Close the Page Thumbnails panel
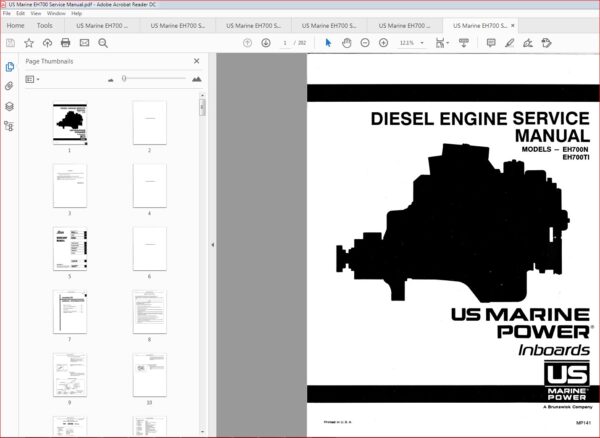The image size is (600, 438). [x=196, y=61]
